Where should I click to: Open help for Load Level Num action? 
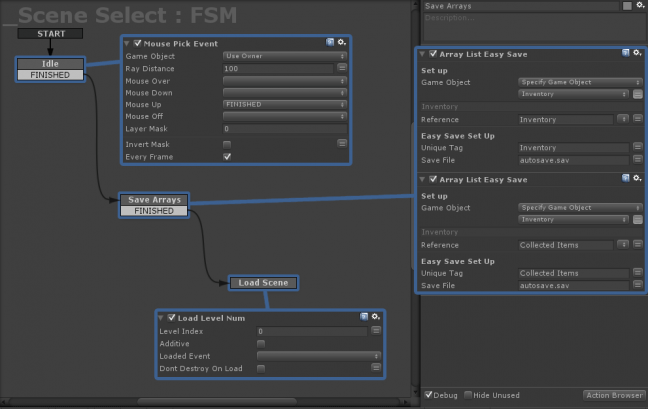(364, 316)
